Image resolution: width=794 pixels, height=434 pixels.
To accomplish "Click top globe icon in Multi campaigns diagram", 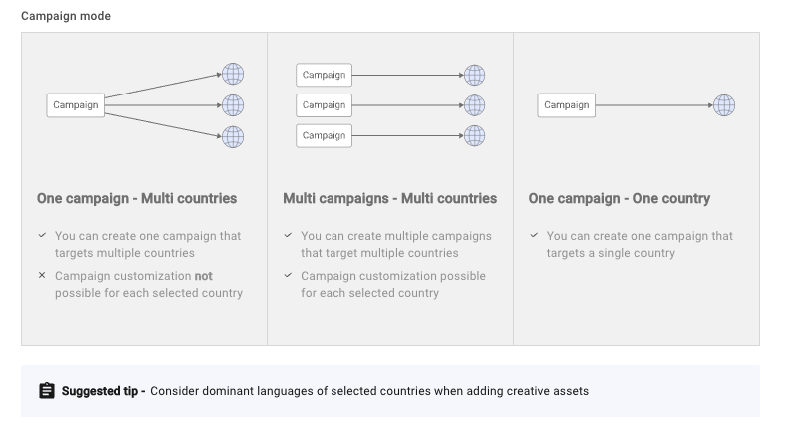I will (474, 75).
